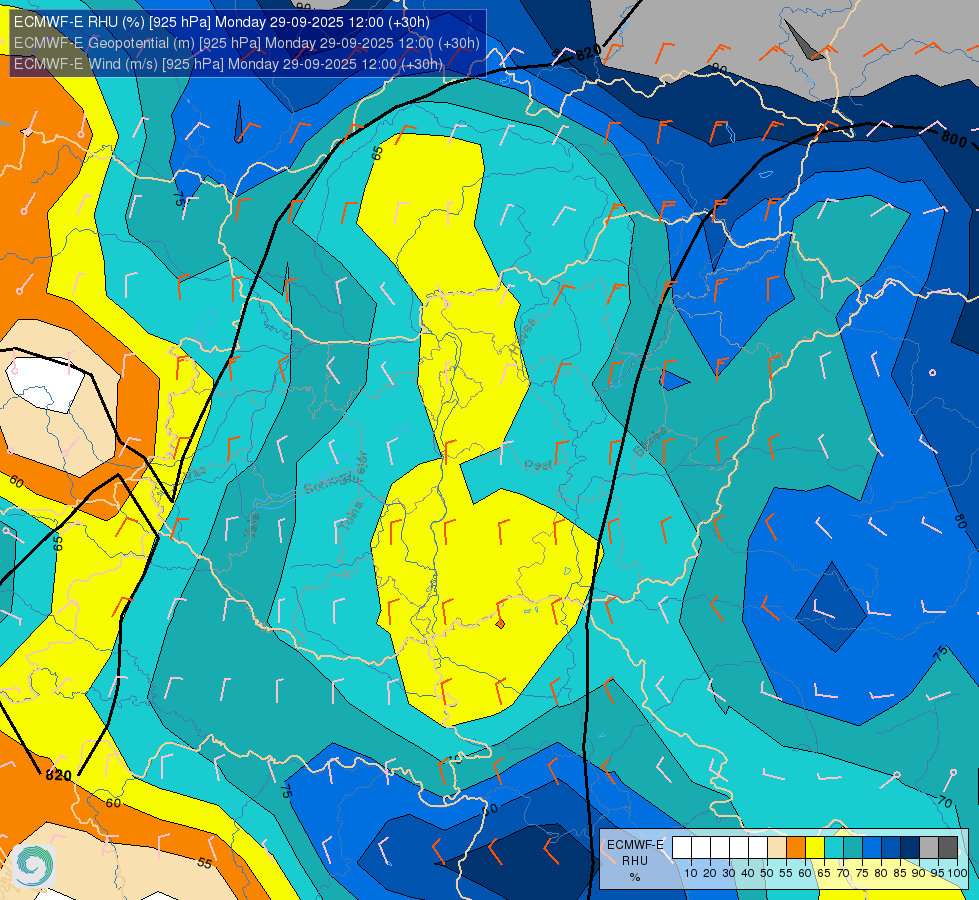Select the ECMWF-E RHU (%) 925 hPa title line
The width and height of the screenshot is (979, 900).
pyautogui.click(x=222, y=22)
